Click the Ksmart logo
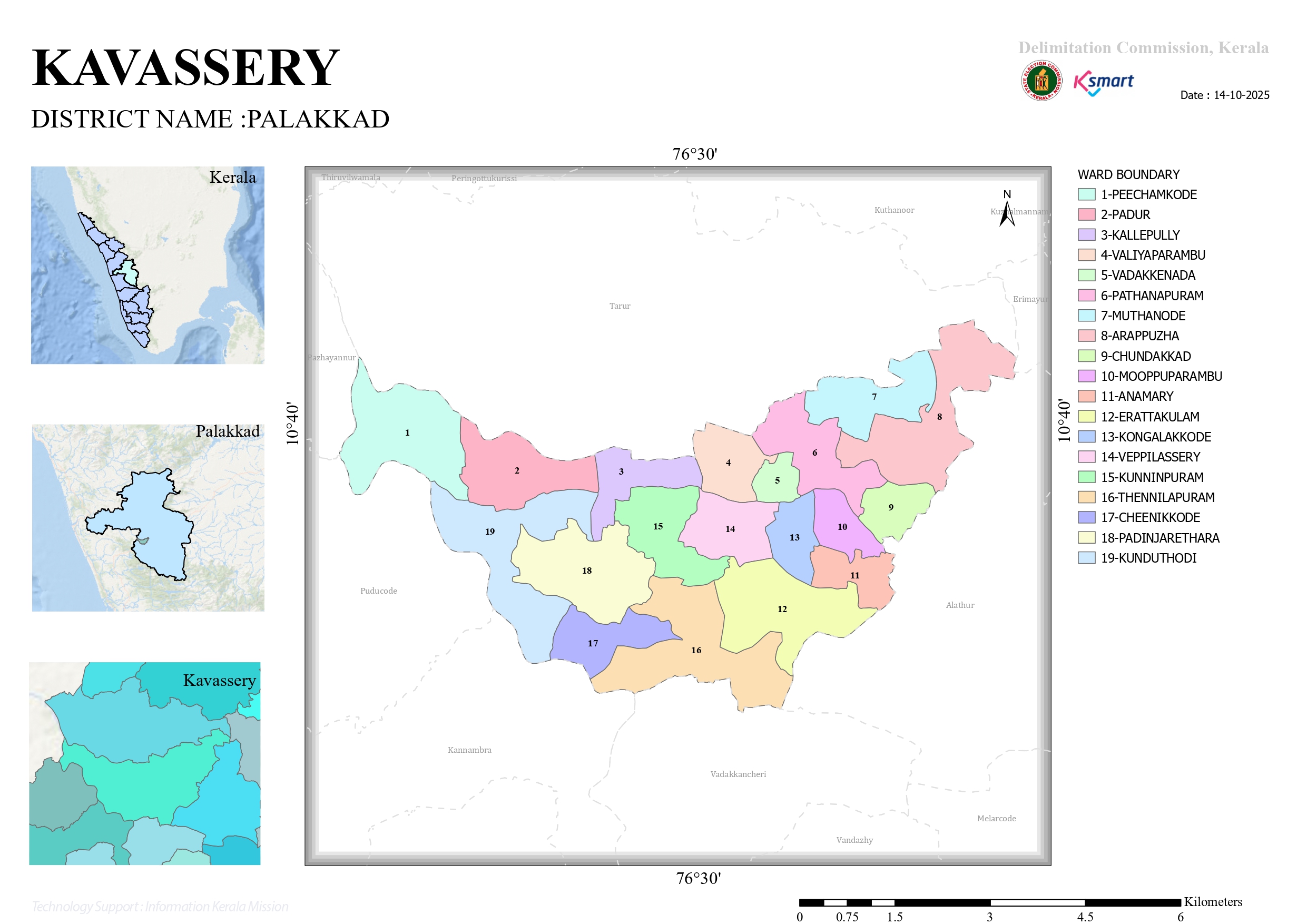 click(1103, 83)
